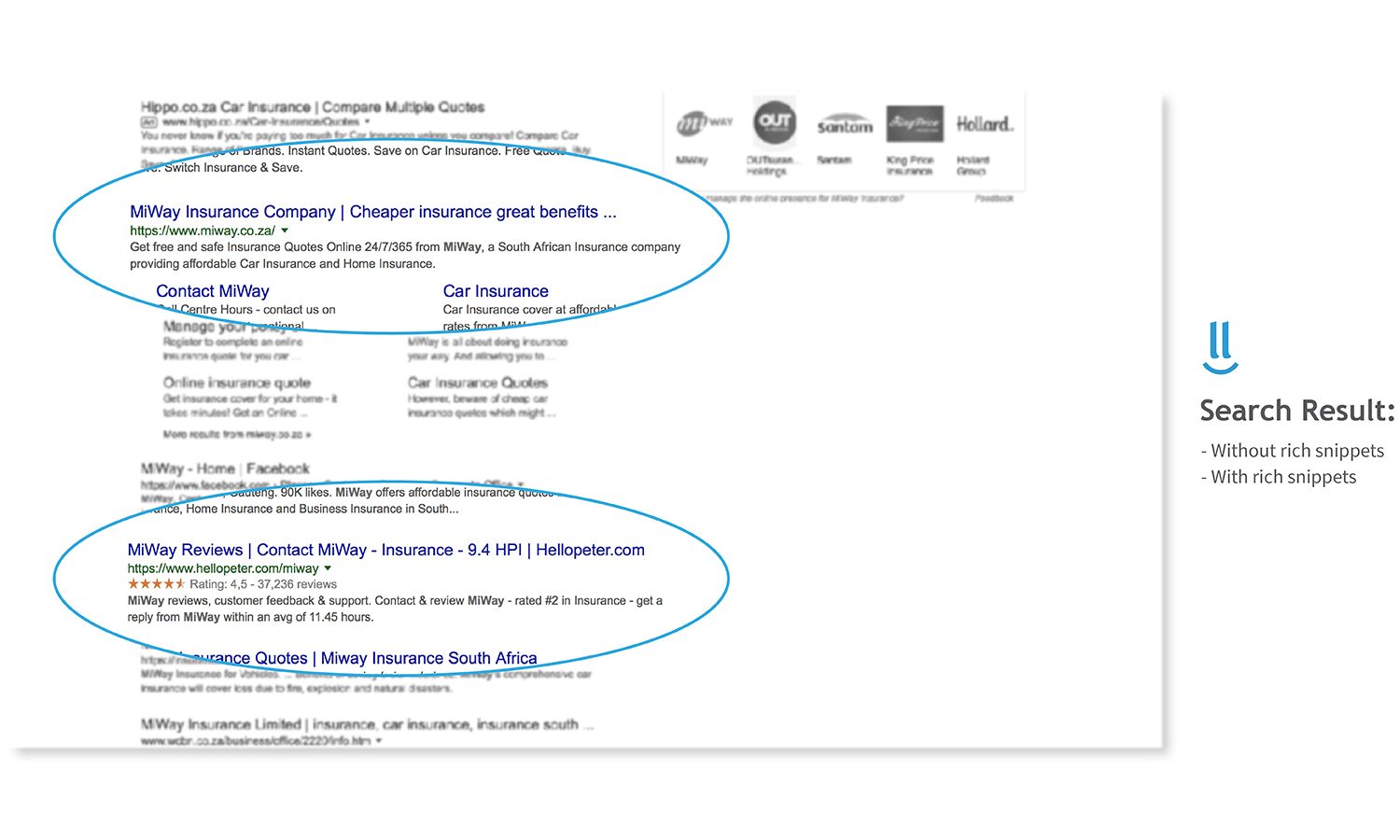
Task: Select the Hollard logo thumbnail
Action: [985, 124]
